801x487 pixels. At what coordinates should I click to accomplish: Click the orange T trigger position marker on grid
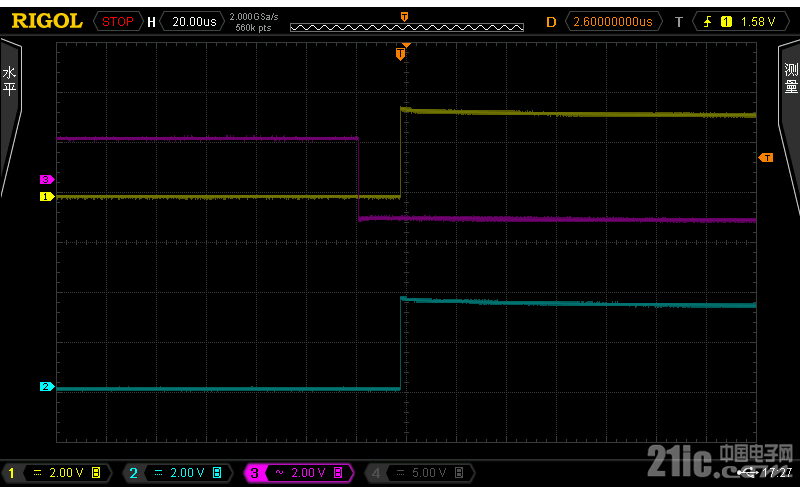click(x=401, y=53)
